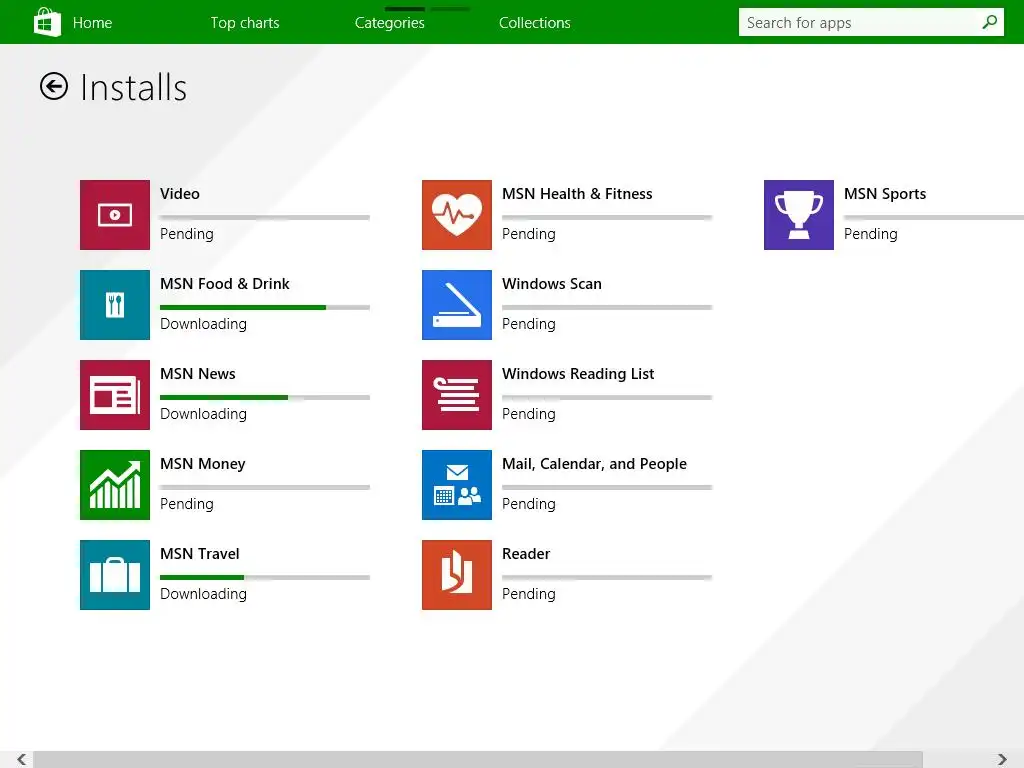Click the Installs page heading
The height and width of the screenshot is (768, 1024).
point(134,88)
